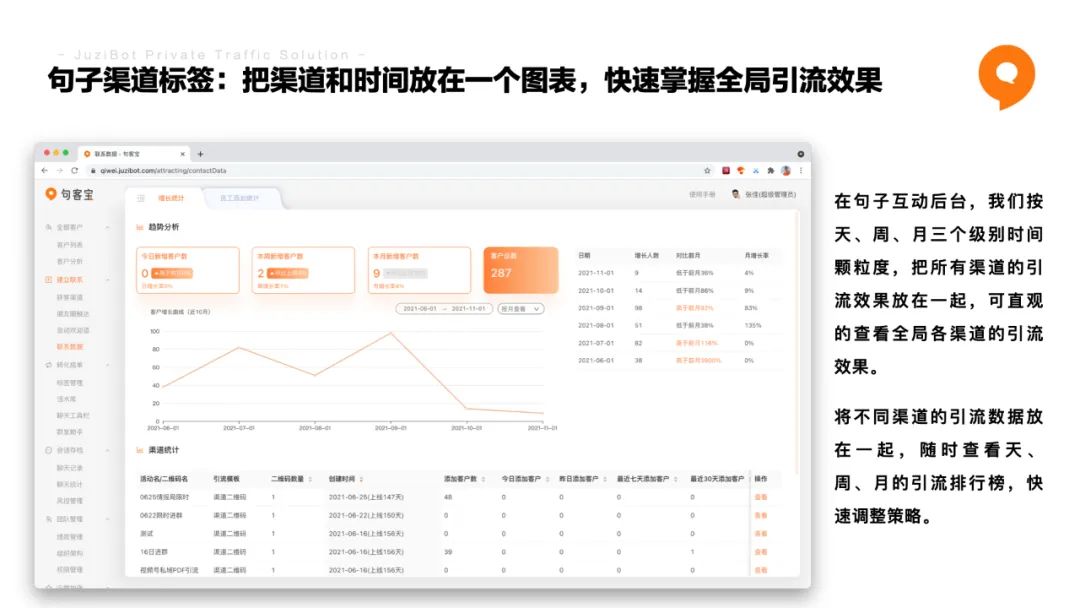This screenshot has width=1080, height=608.
Task: Click the blue extension icon in toolbar
Action: tap(756, 171)
